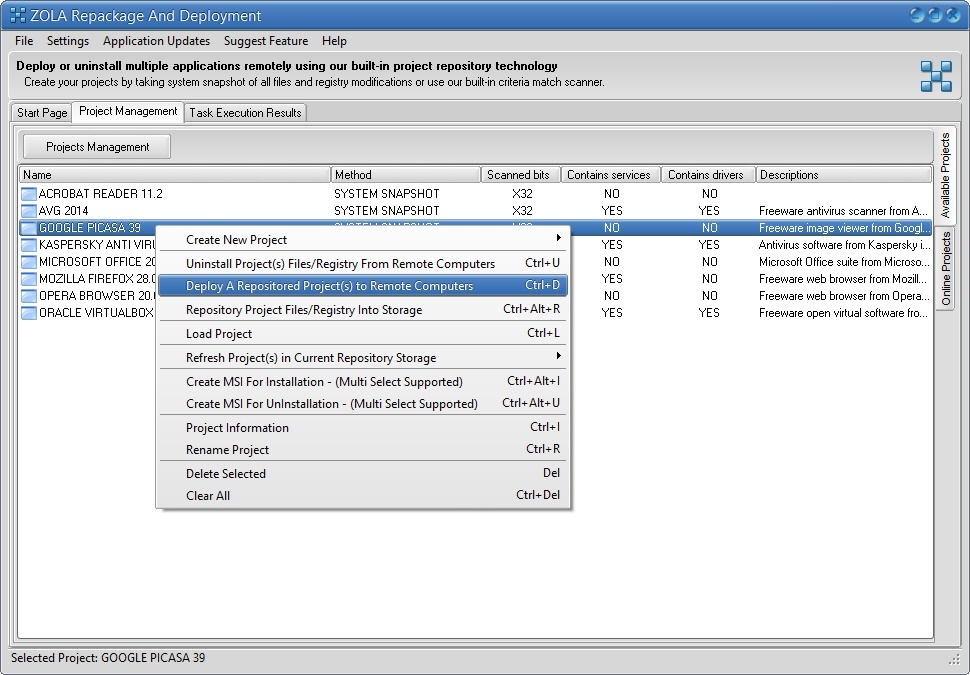
Task: Click the vertical scrollbar of the project list
Action: [x=928, y=400]
